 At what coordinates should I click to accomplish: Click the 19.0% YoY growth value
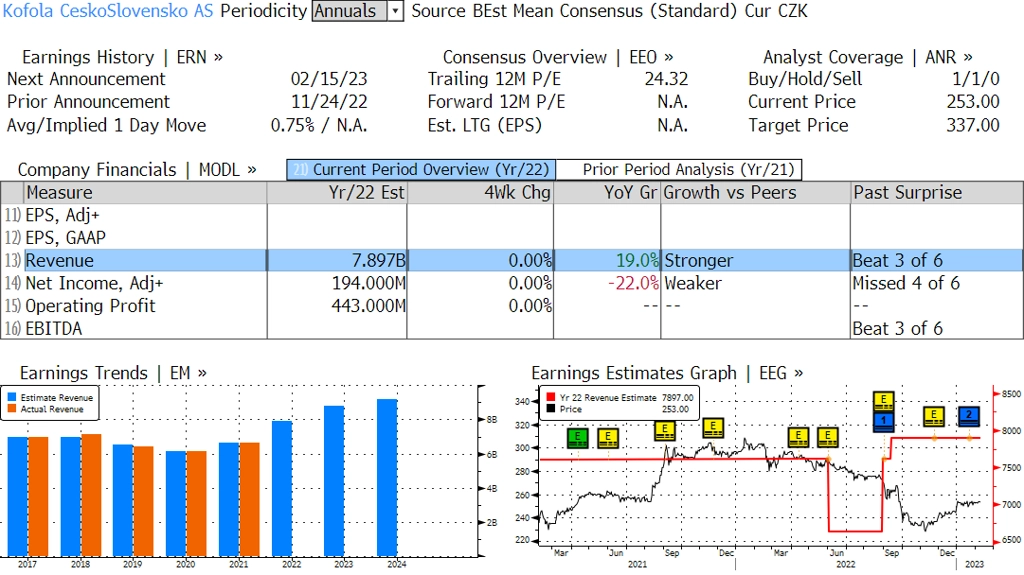pyautogui.click(x=637, y=260)
